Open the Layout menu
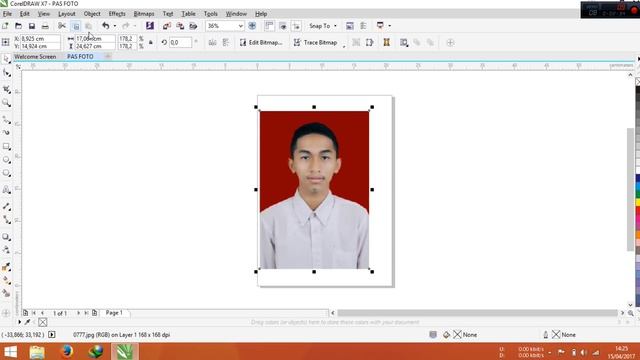The image size is (640, 360). point(67,14)
